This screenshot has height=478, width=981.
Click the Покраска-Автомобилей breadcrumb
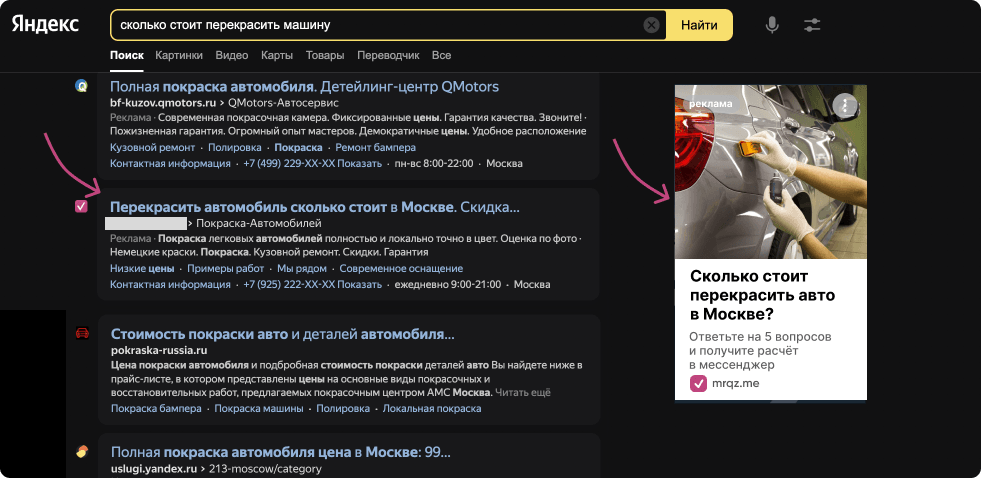click(258, 223)
